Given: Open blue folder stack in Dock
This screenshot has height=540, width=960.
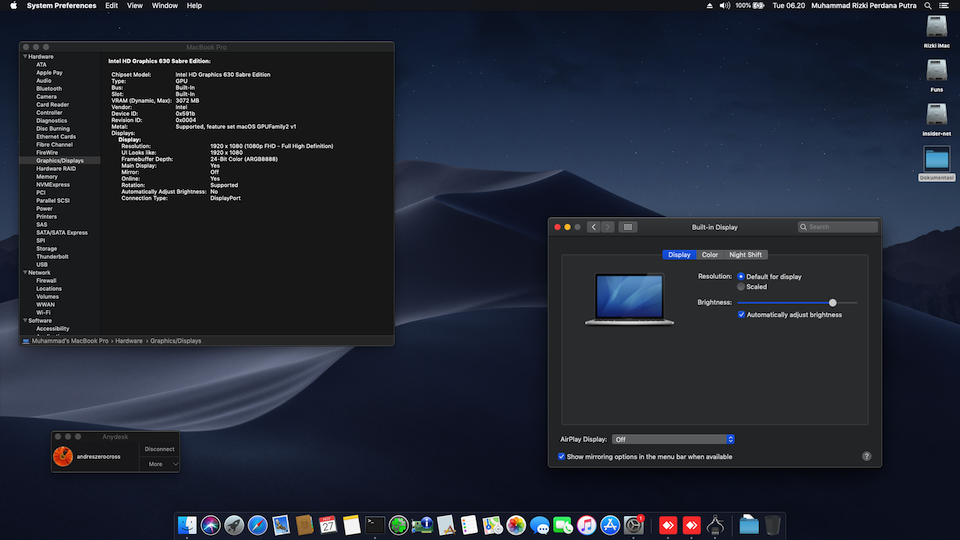Looking at the screenshot, I should [748, 525].
